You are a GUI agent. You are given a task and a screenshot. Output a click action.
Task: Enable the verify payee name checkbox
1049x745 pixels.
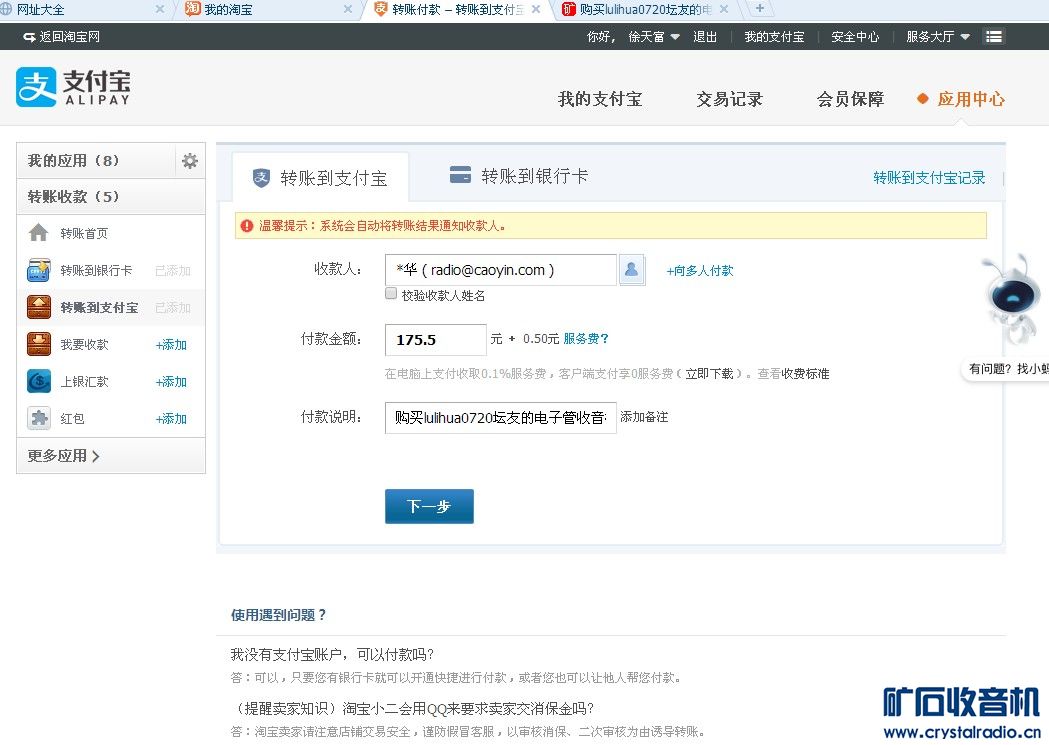pos(391,294)
